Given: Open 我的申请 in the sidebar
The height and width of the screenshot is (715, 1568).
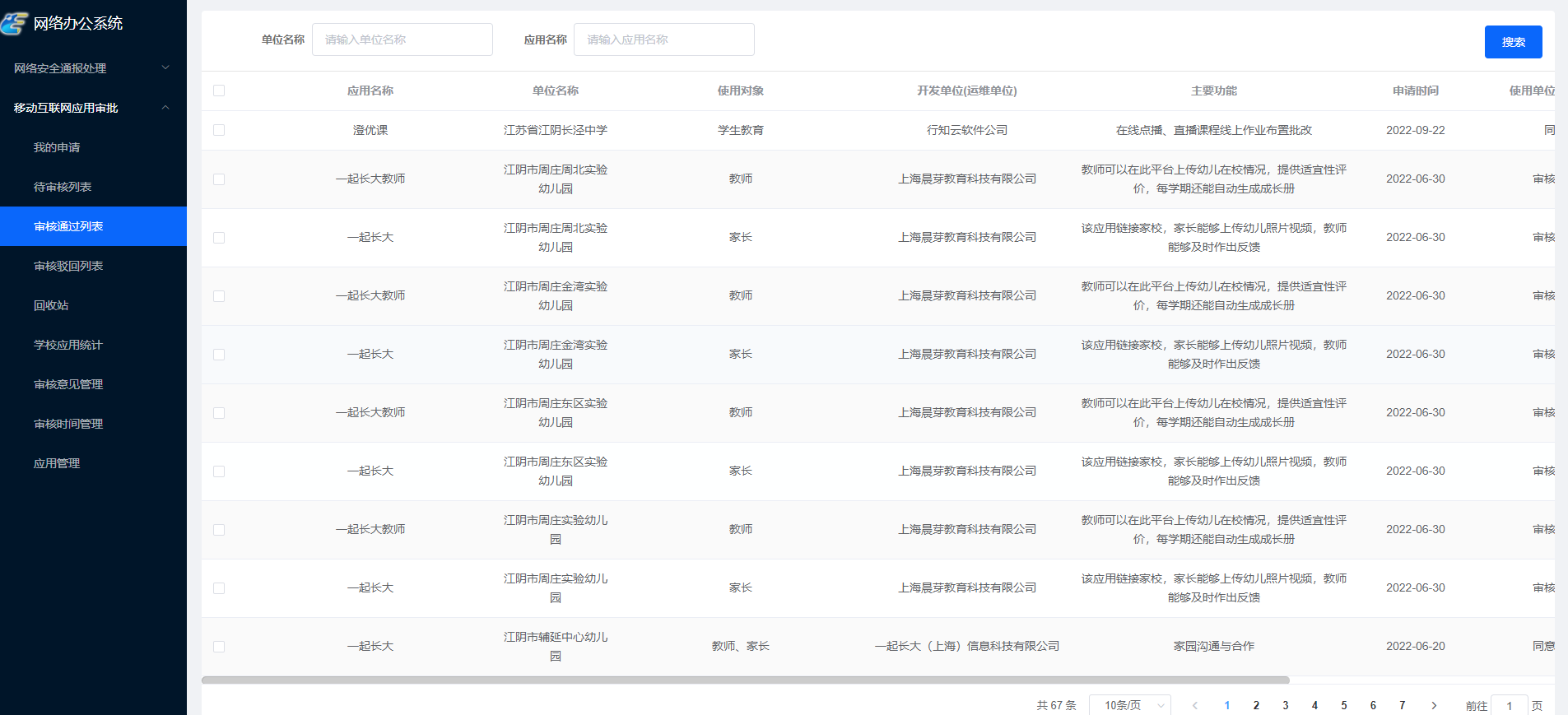Looking at the screenshot, I should pos(57,147).
